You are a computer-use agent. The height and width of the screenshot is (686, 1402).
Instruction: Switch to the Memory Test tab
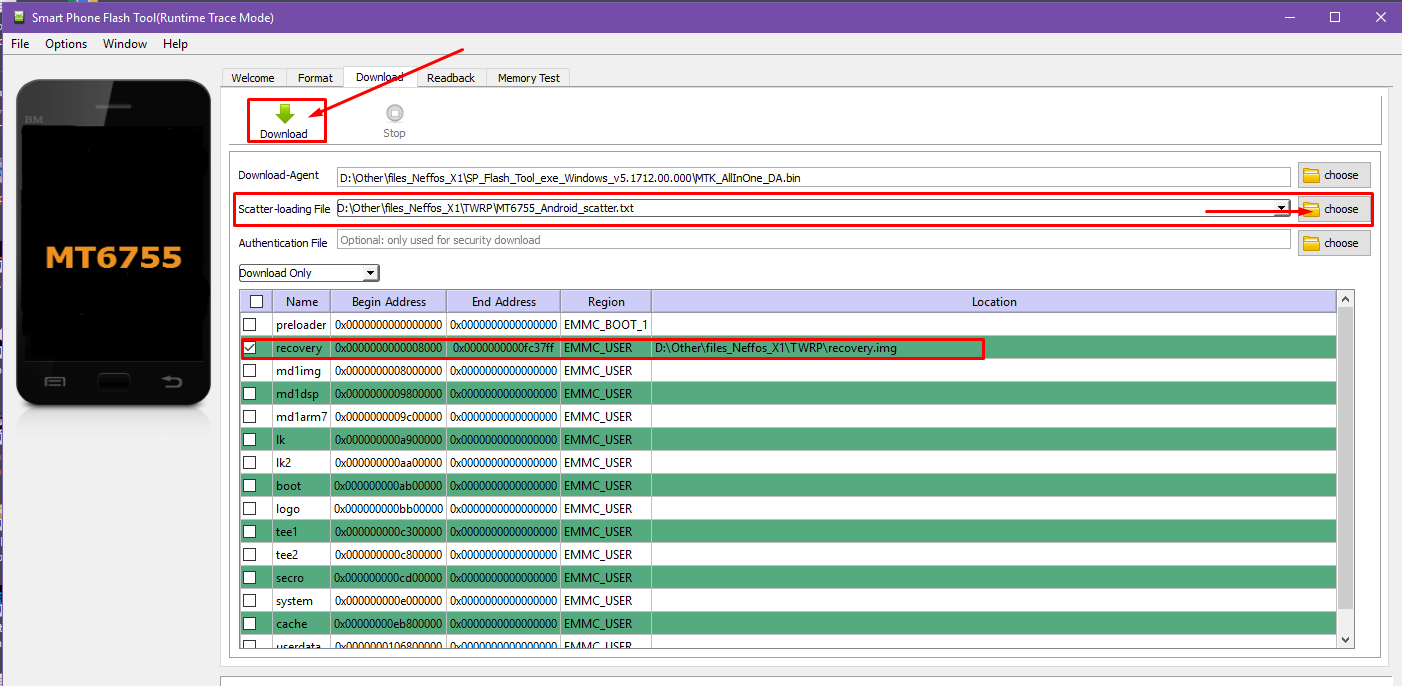pyautogui.click(x=529, y=78)
